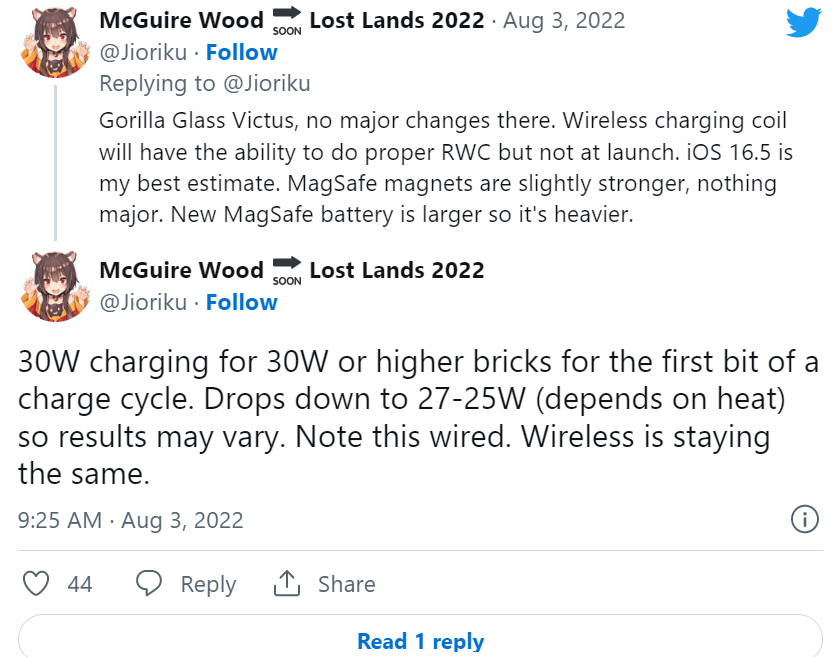Click the share upload arrow icon
This screenshot has width=832, height=657.
[x=287, y=583]
